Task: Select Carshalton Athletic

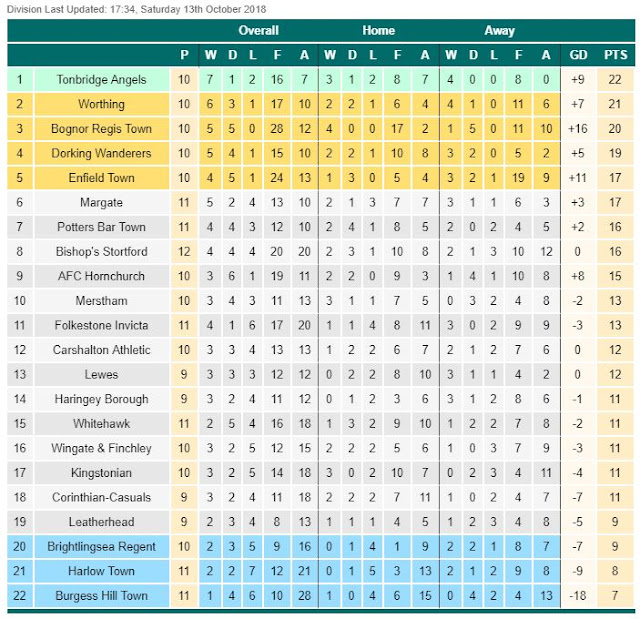Action: [x=101, y=349]
